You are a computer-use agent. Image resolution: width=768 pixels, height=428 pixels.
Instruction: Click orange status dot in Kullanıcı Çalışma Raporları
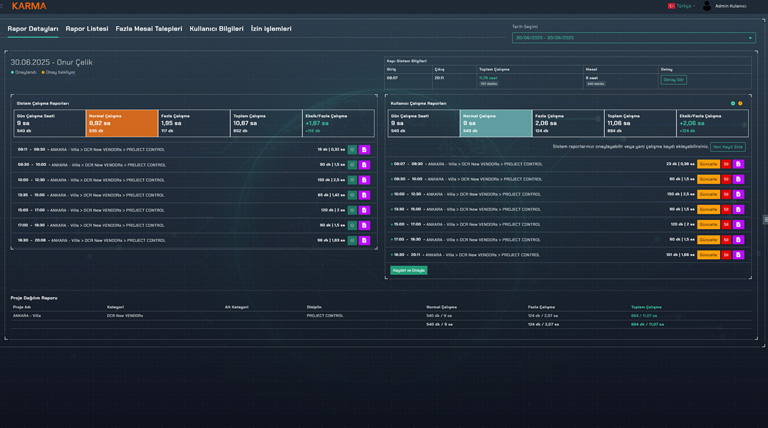740,103
